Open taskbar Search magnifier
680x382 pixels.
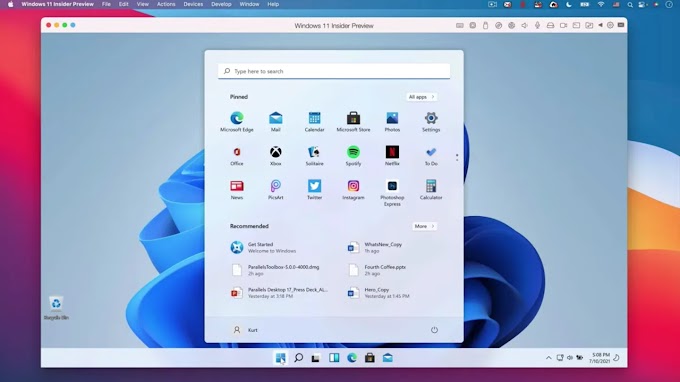[x=298, y=358]
